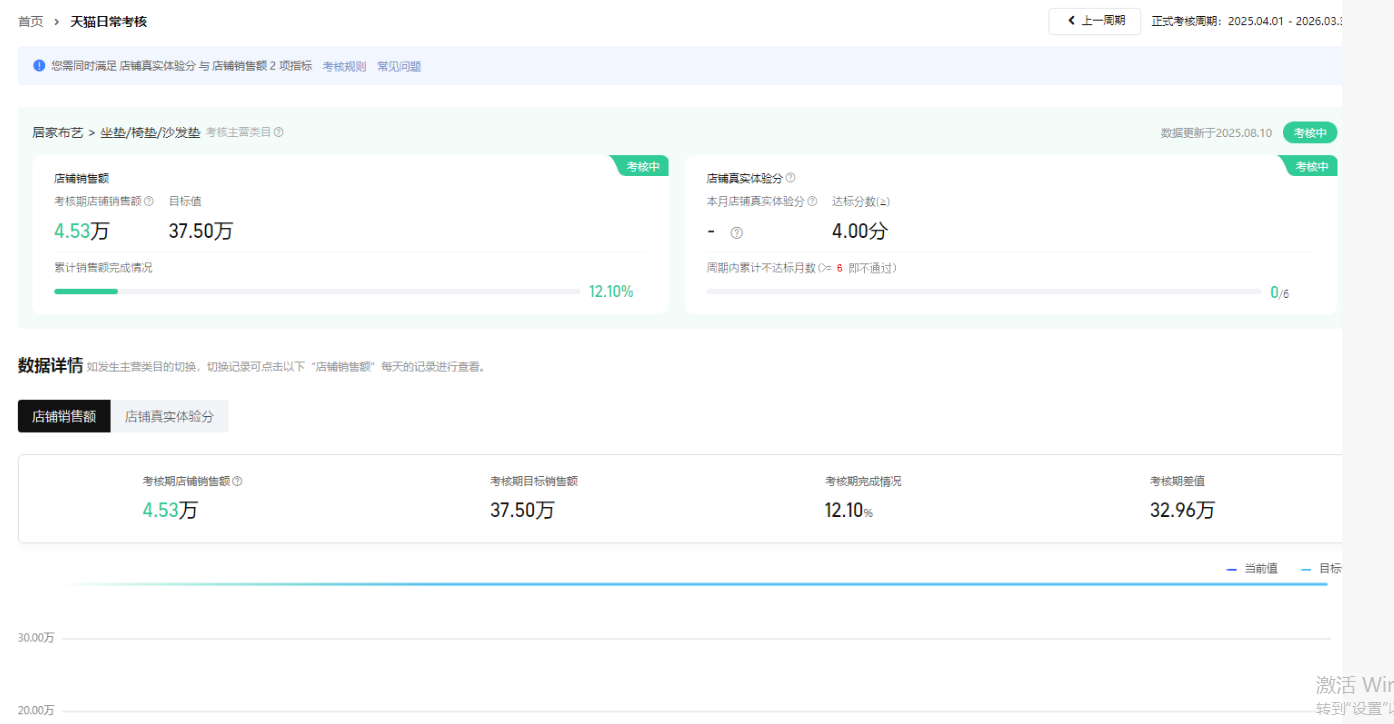
Task: Click help icon beside 本月店铺真实体验分 label
Action: pyautogui.click(x=812, y=201)
